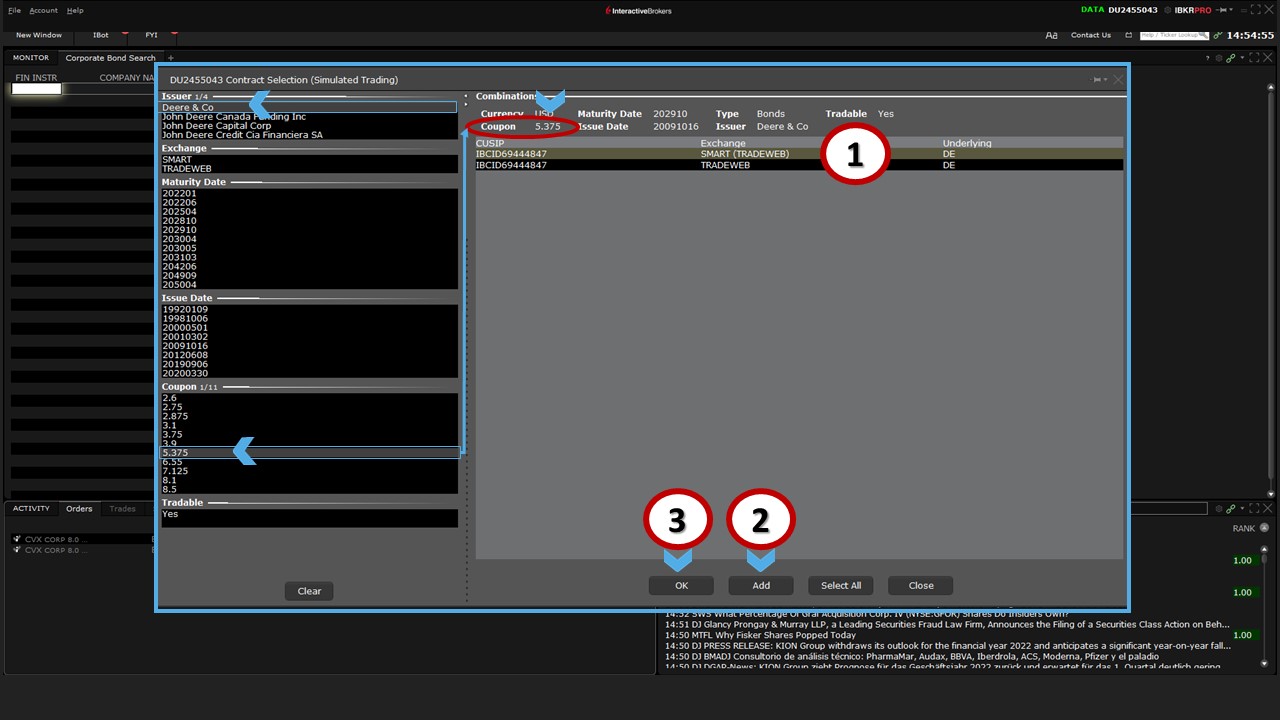Click the Aa font size icon
Screen dimensions: 1280x720
1051,35
